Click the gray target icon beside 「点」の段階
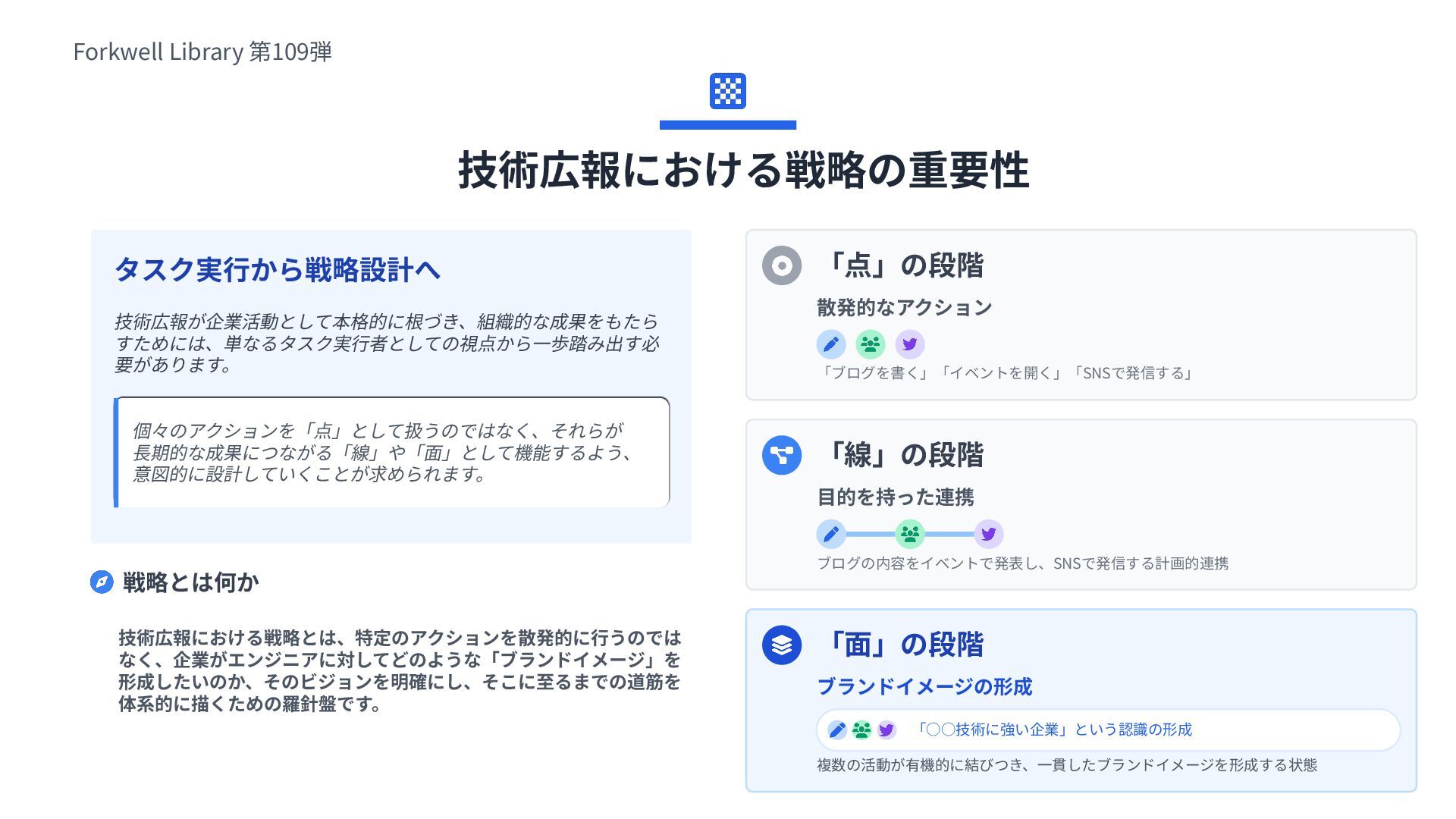Viewport: 1456px width, 819px height. click(782, 265)
